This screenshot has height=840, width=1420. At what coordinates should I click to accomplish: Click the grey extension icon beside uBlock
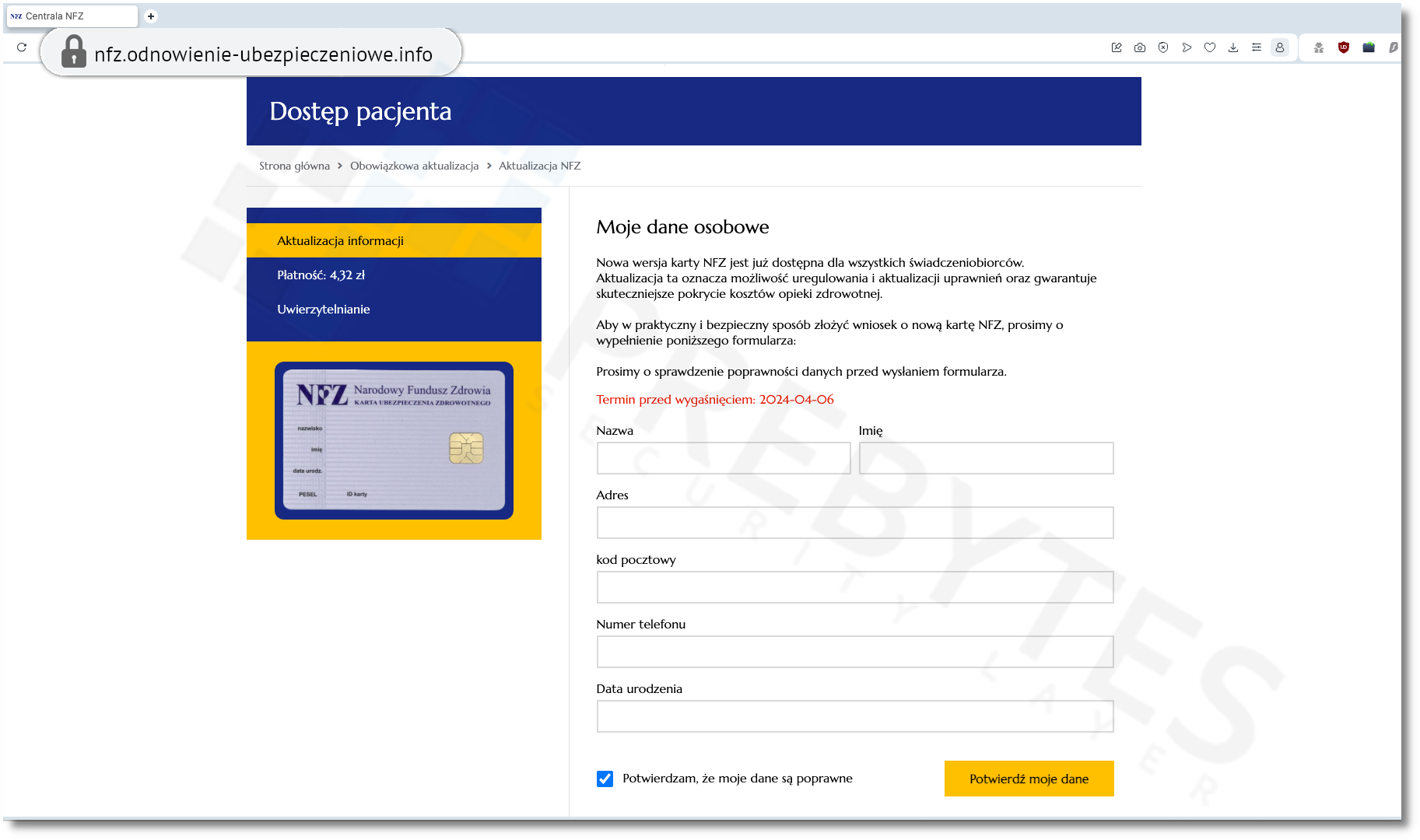pyautogui.click(x=1319, y=47)
